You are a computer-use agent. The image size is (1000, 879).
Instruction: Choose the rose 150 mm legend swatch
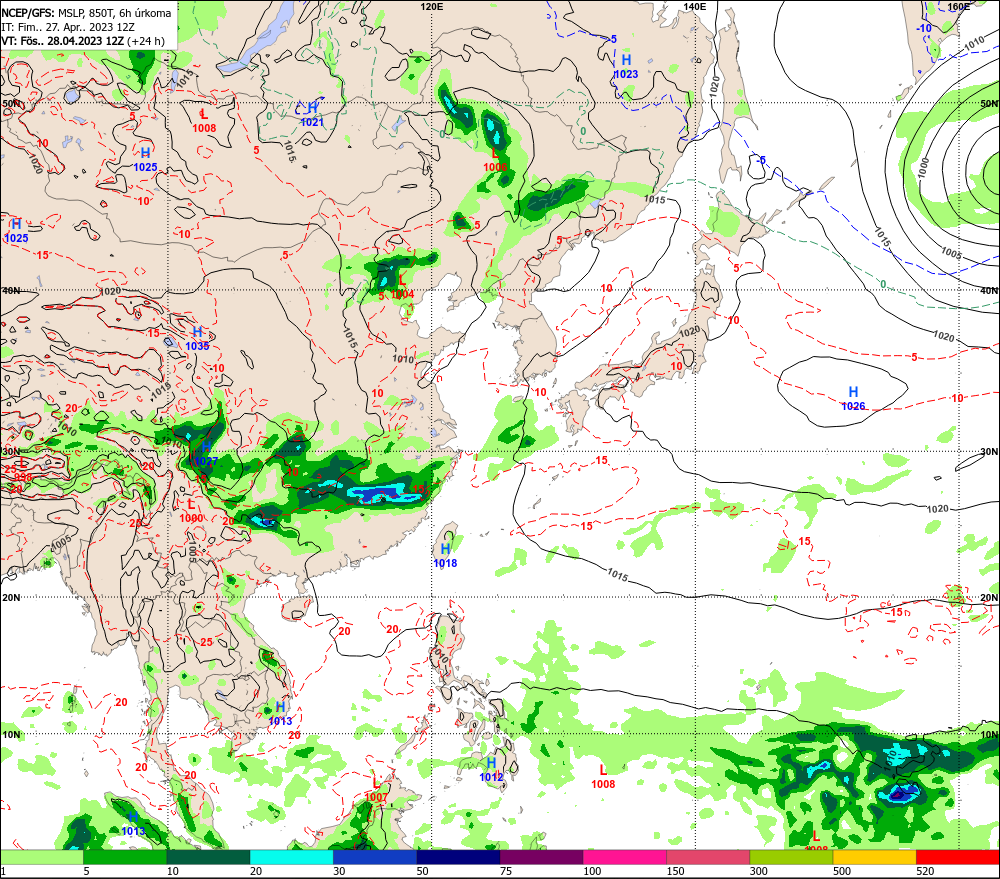[x=708, y=857]
